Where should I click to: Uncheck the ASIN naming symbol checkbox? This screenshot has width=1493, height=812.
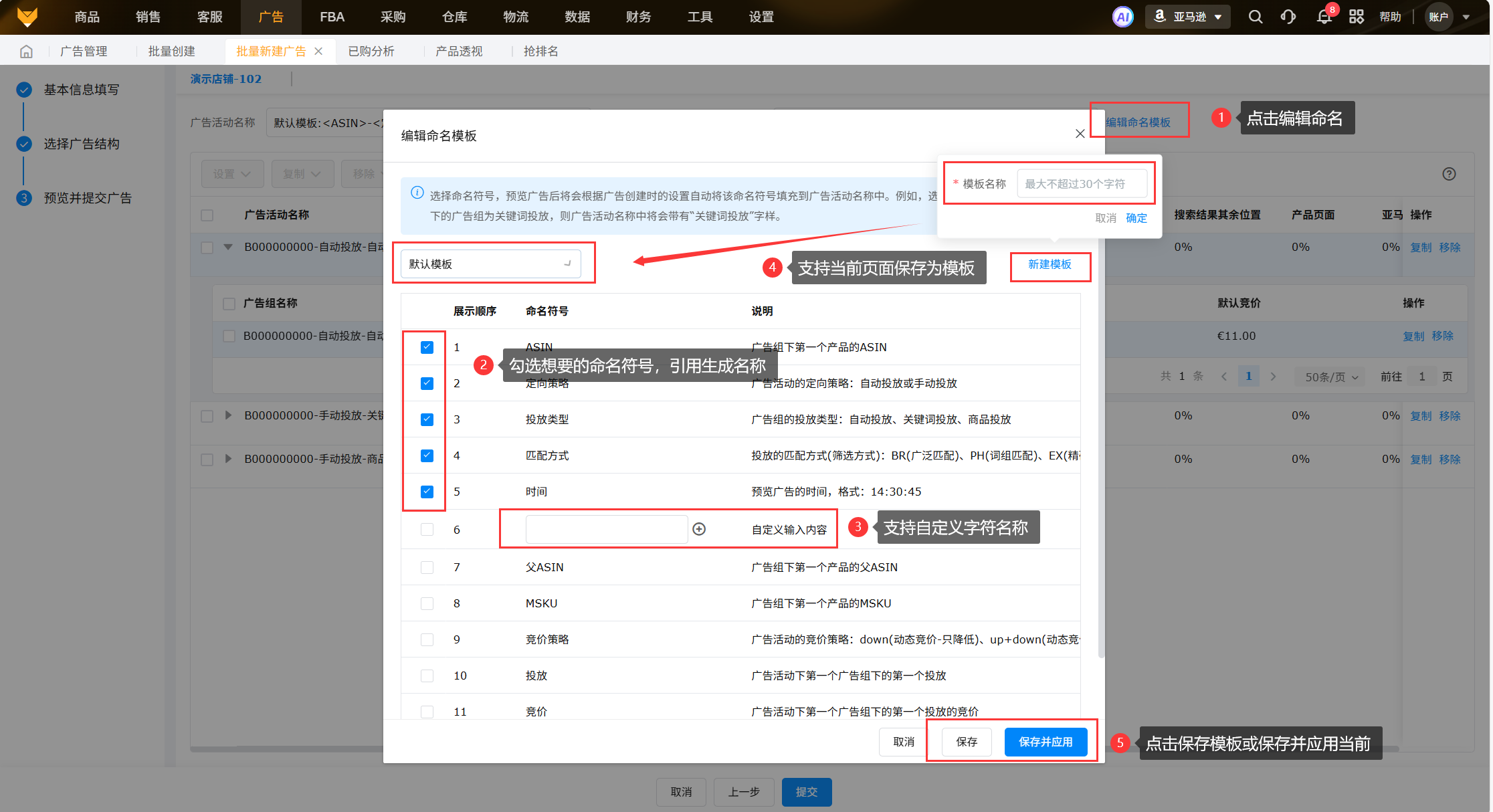pyautogui.click(x=427, y=347)
